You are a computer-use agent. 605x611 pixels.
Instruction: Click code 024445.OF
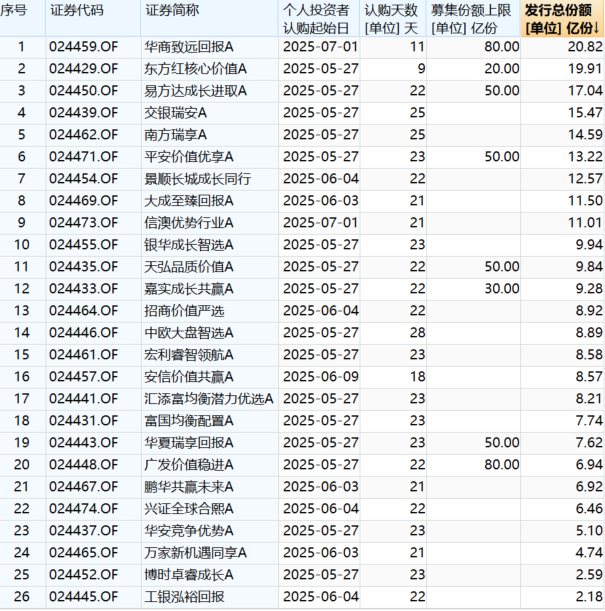[x=83, y=597]
